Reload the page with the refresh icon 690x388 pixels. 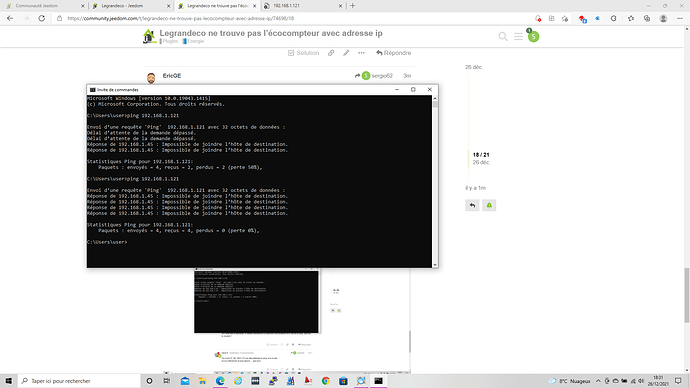42,18
